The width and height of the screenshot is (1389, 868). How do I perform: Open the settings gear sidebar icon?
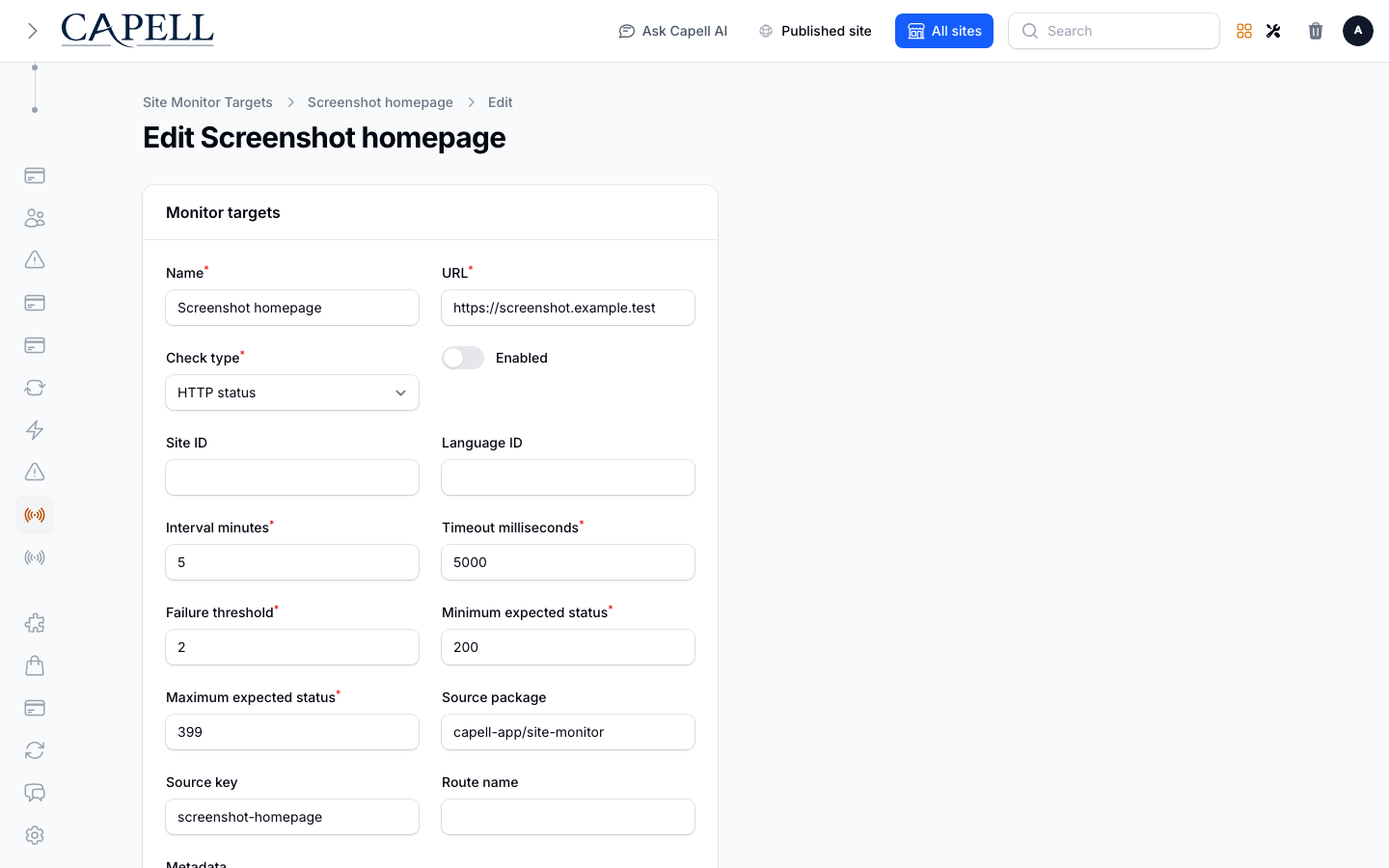click(x=35, y=835)
